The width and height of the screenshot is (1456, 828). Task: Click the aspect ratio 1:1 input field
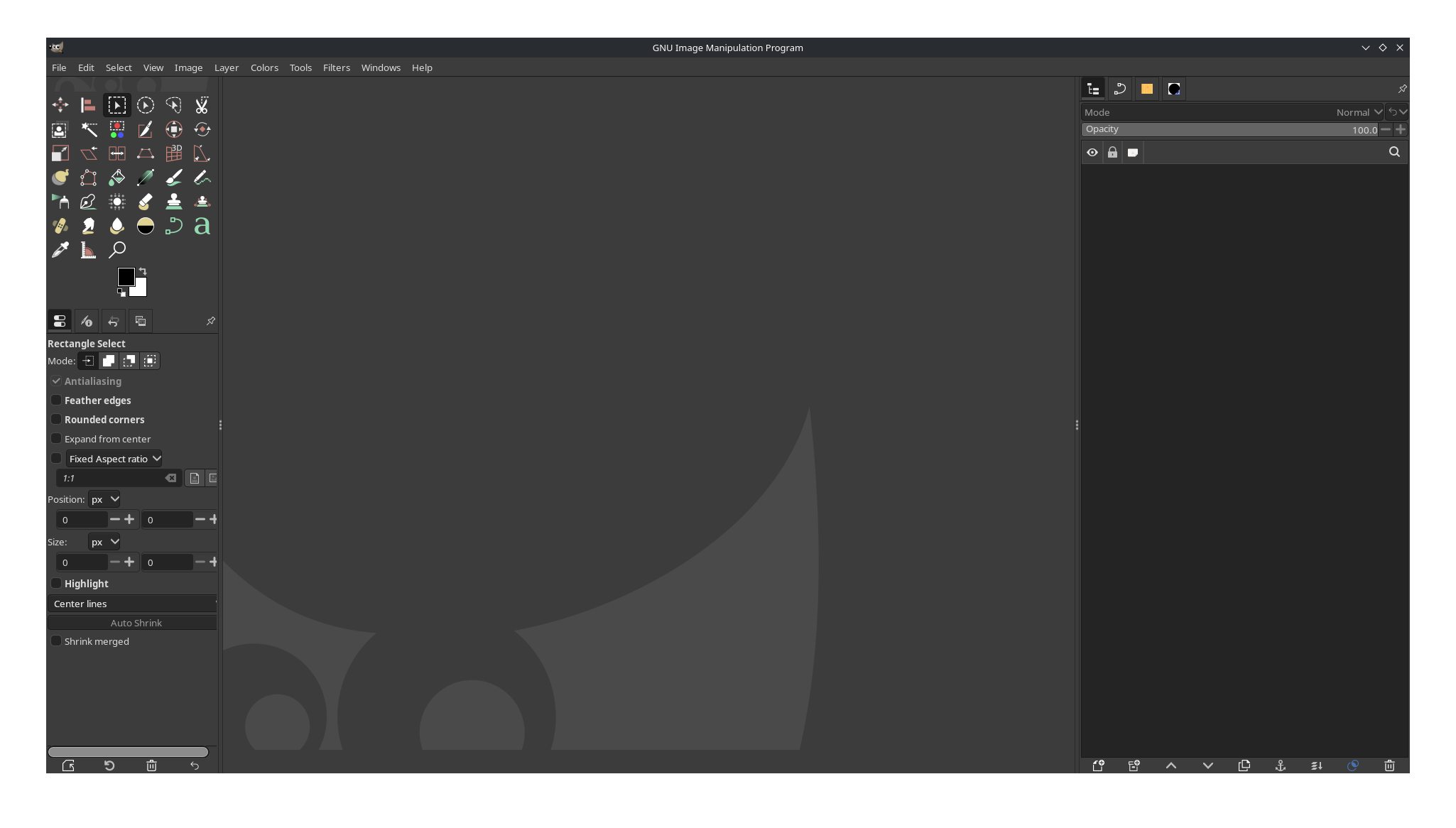tap(112, 478)
